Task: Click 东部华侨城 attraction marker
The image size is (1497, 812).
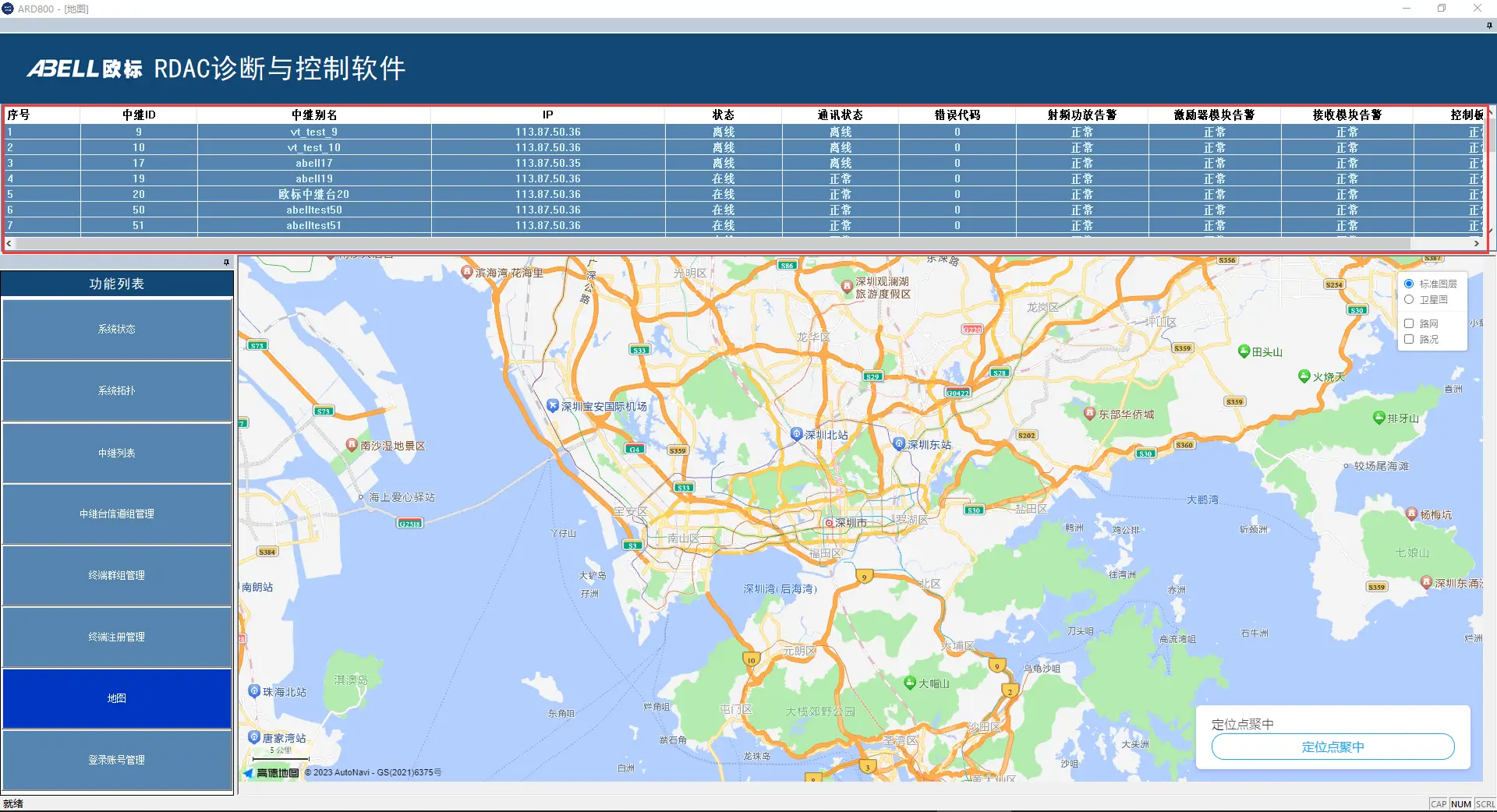Action: [1090, 413]
